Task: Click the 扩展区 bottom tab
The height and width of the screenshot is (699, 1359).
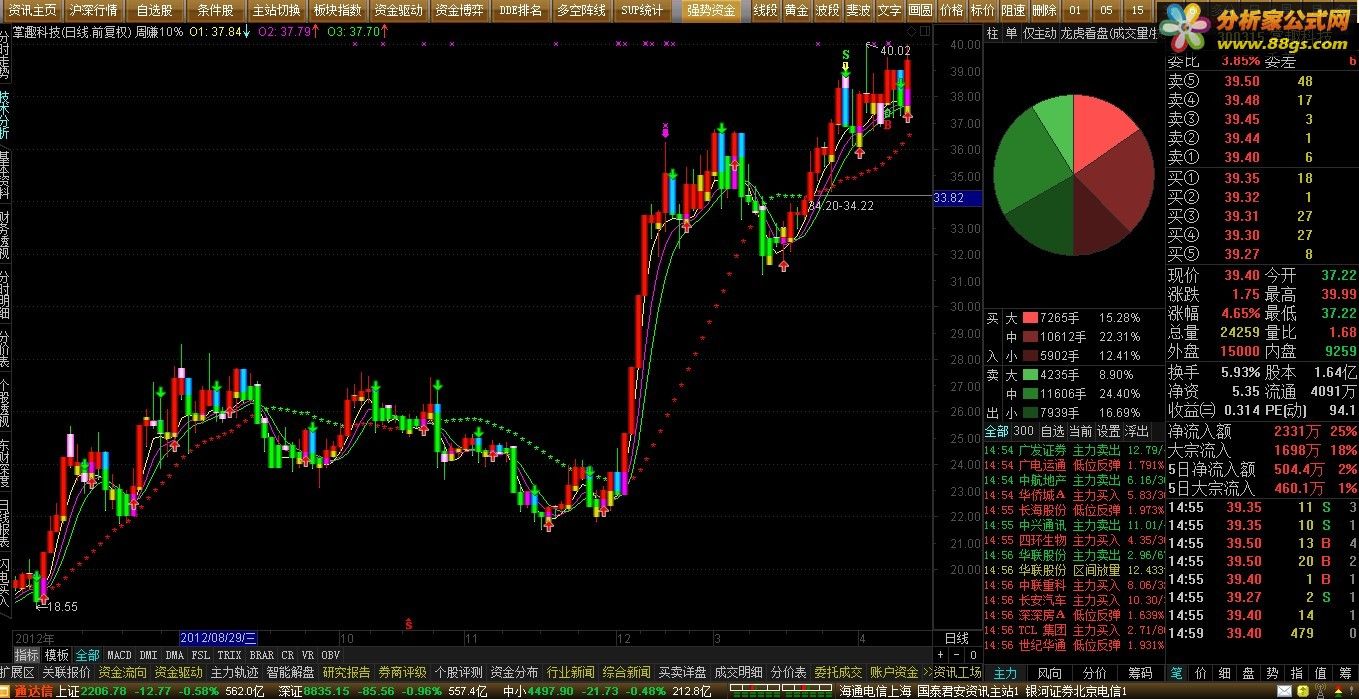Action: [x=17, y=672]
